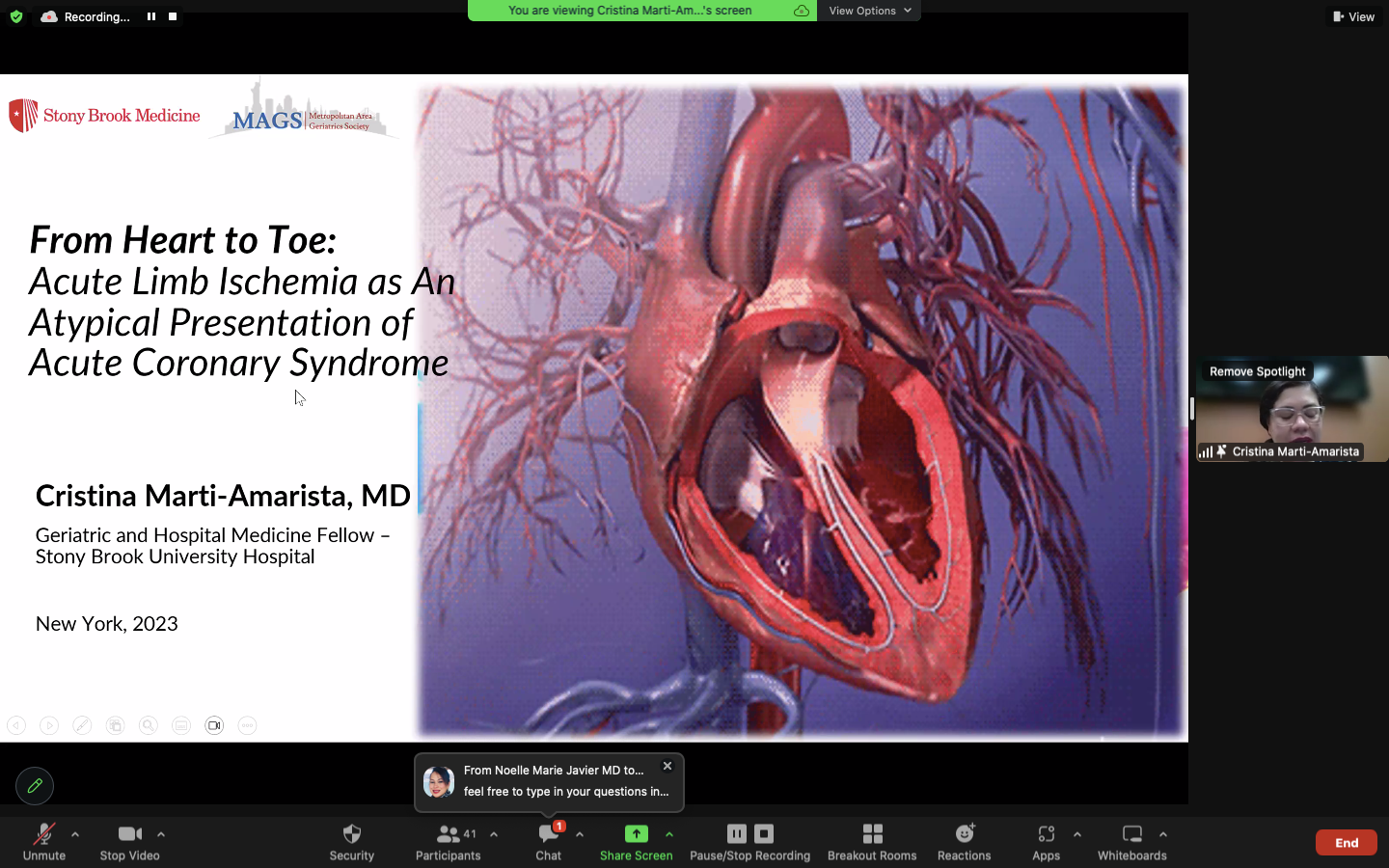The width and height of the screenshot is (1389, 868).
Task: Open the Security shield menu
Action: 352,842
